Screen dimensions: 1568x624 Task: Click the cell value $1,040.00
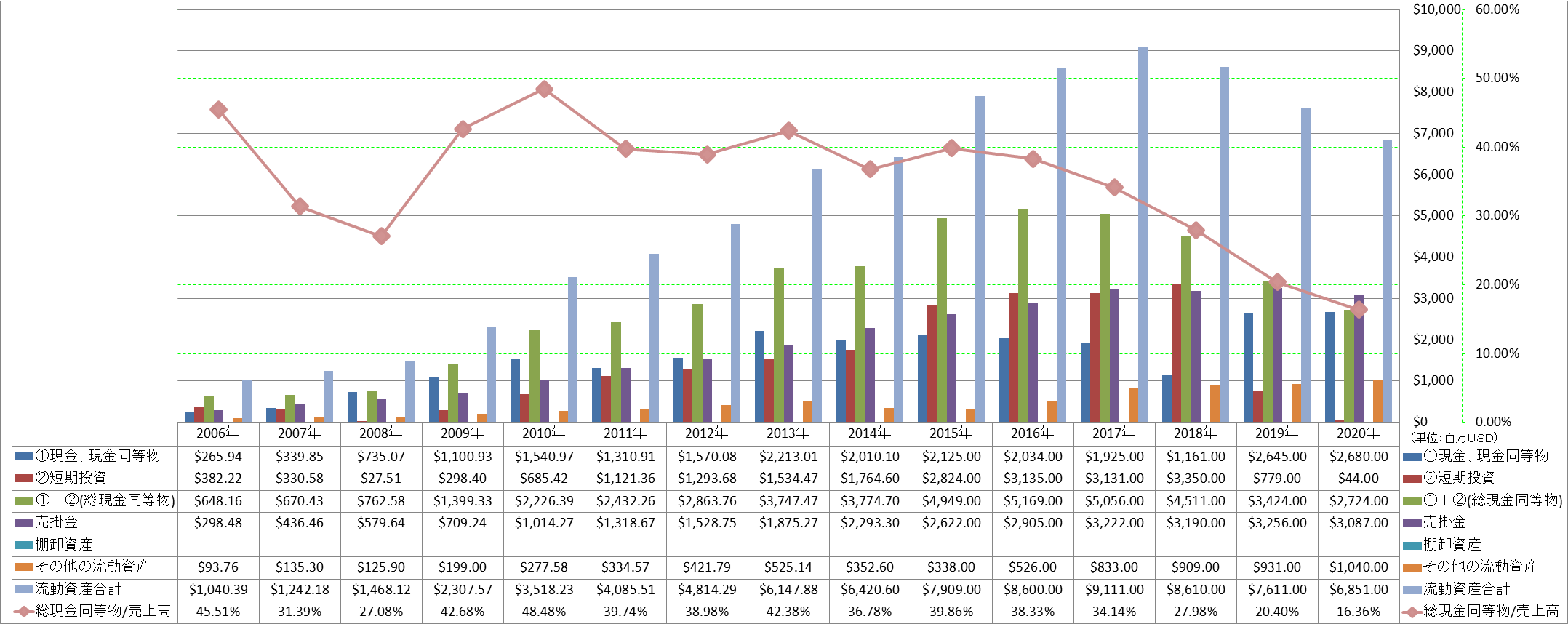coord(1359,567)
